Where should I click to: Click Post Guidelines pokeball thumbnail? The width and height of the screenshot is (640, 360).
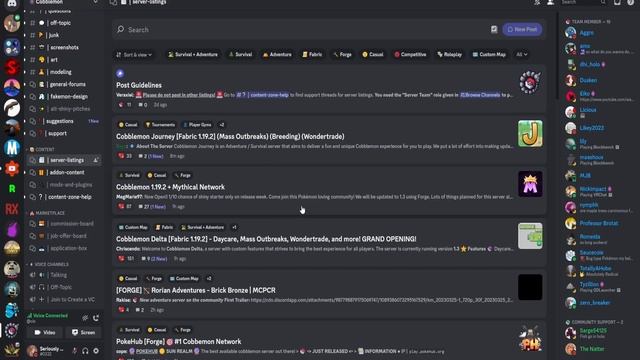pyautogui.click(x=530, y=82)
